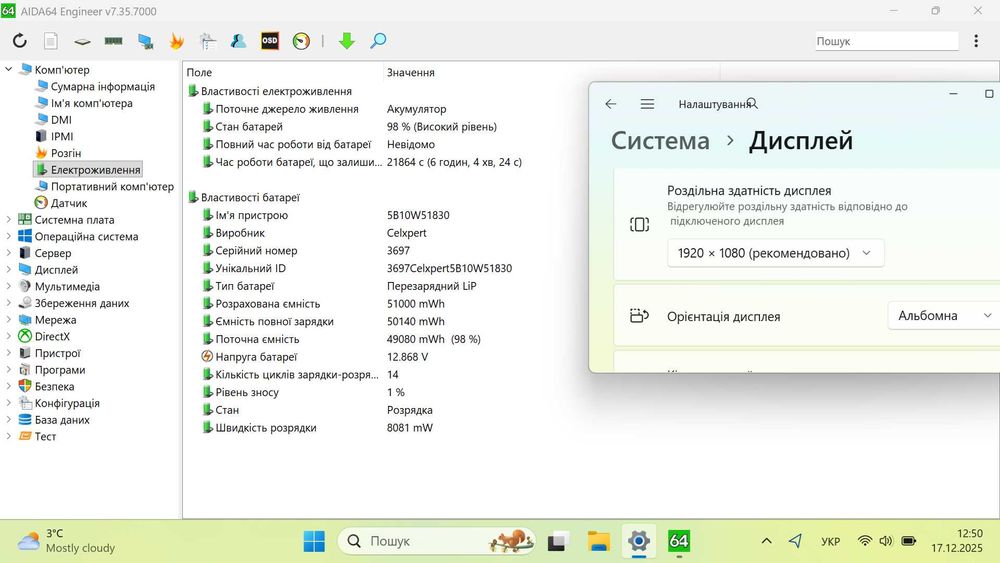Screen dimensions: 1000x563
Task: Click the Напруга батареї row
Action: tap(315, 356)
